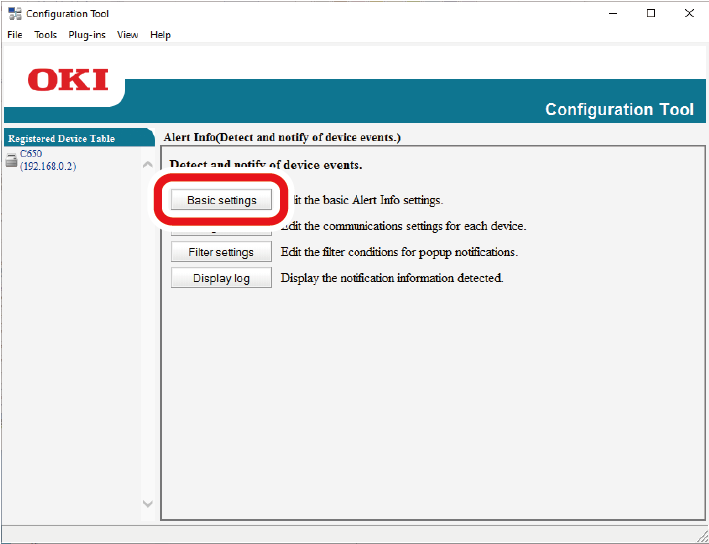Click the Basic settings button

(x=221, y=200)
